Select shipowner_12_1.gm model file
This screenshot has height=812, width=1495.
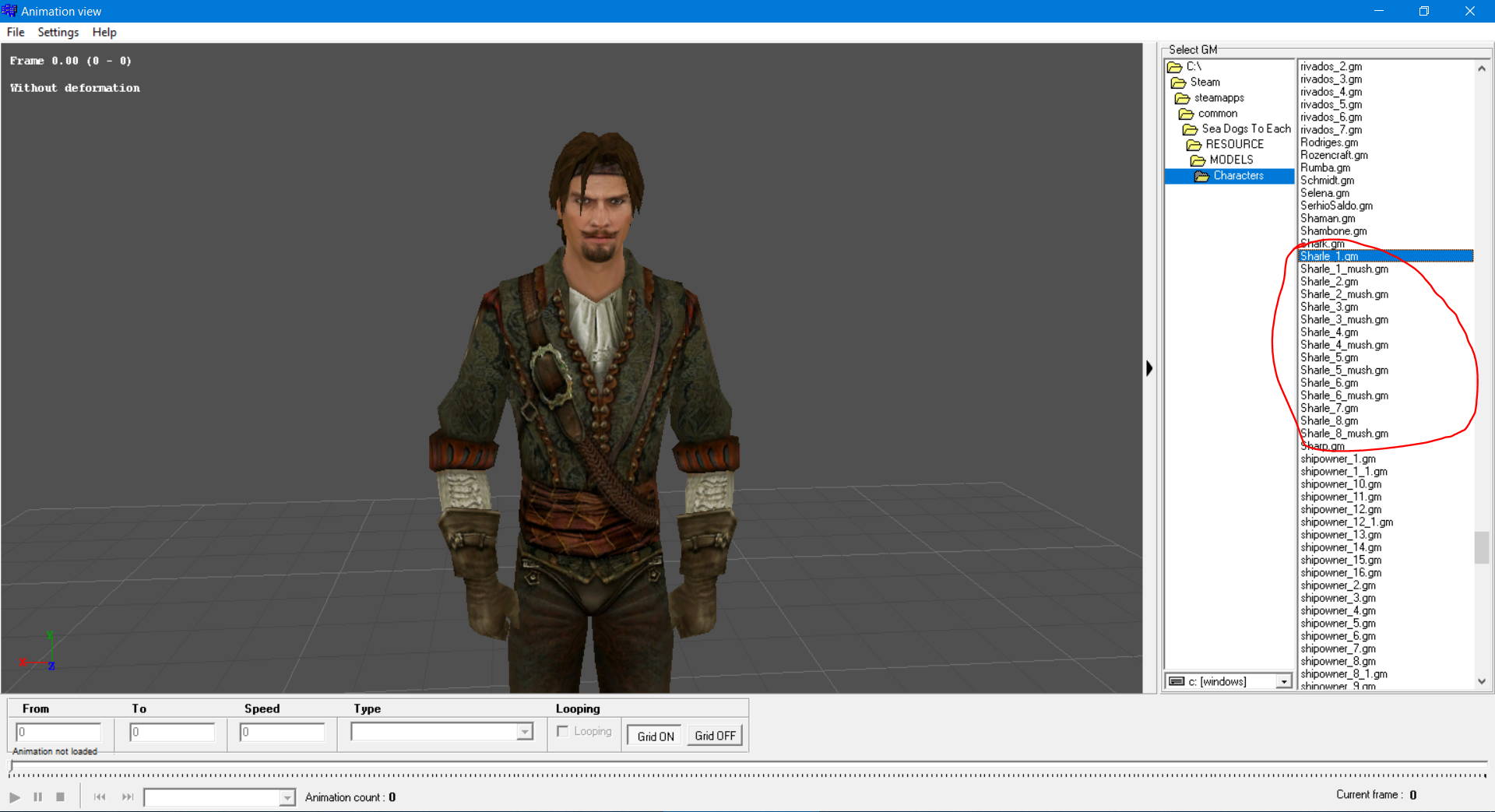[x=1346, y=522]
